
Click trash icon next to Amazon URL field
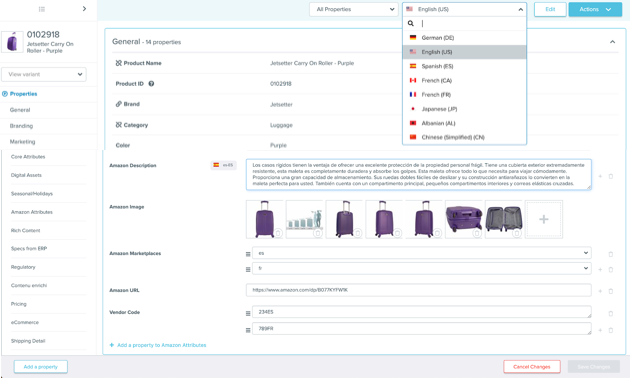click(611, 291)
